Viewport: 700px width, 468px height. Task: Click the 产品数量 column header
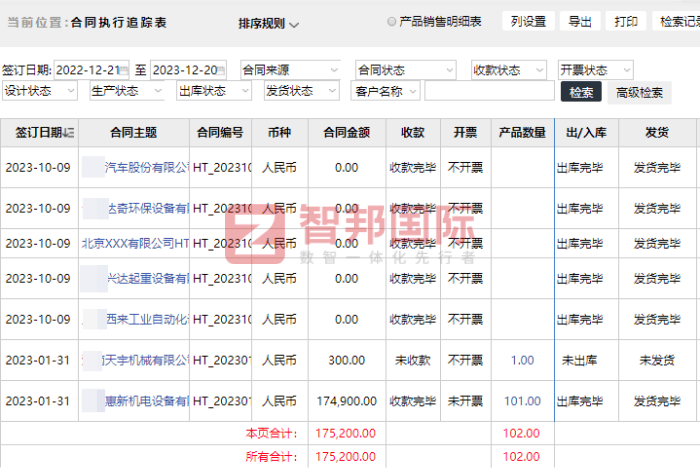[522, 133]
